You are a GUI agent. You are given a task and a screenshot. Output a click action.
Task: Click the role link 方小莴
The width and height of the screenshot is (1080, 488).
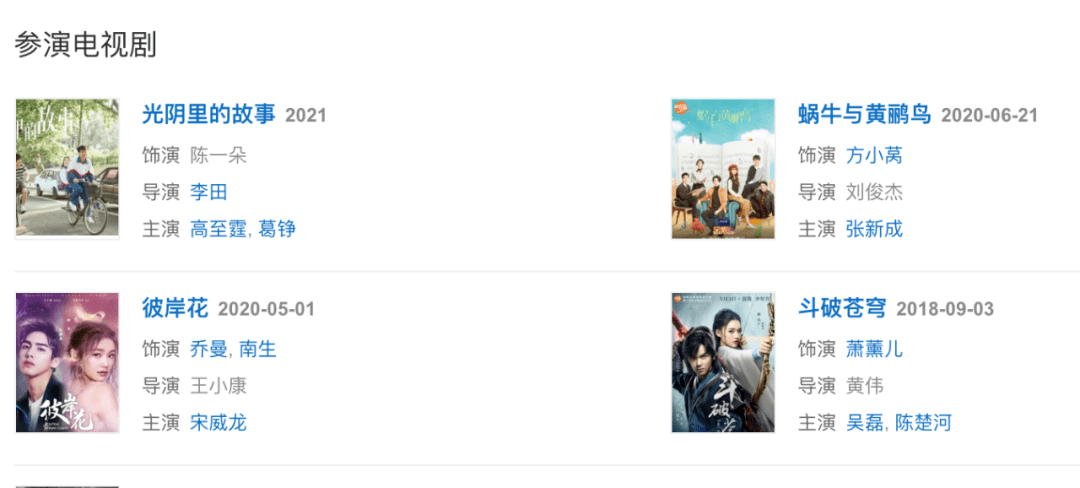(x=874, y=155)
